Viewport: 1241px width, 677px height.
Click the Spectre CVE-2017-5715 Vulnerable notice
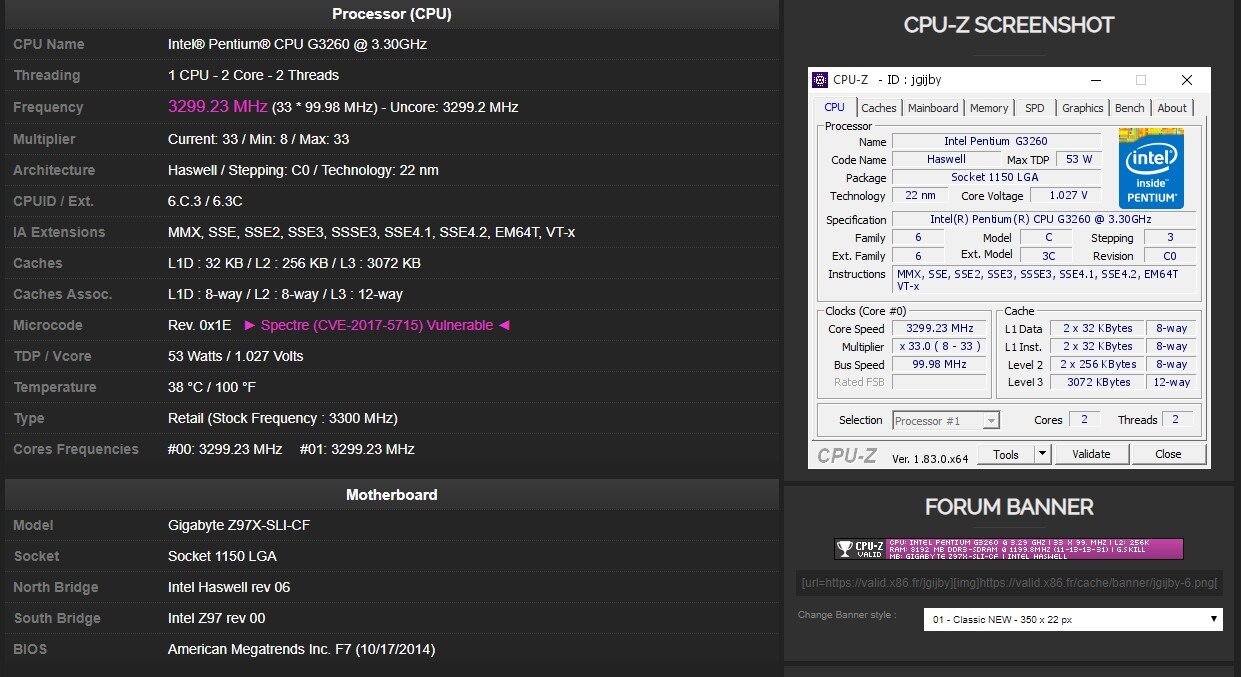pos(377,325)
